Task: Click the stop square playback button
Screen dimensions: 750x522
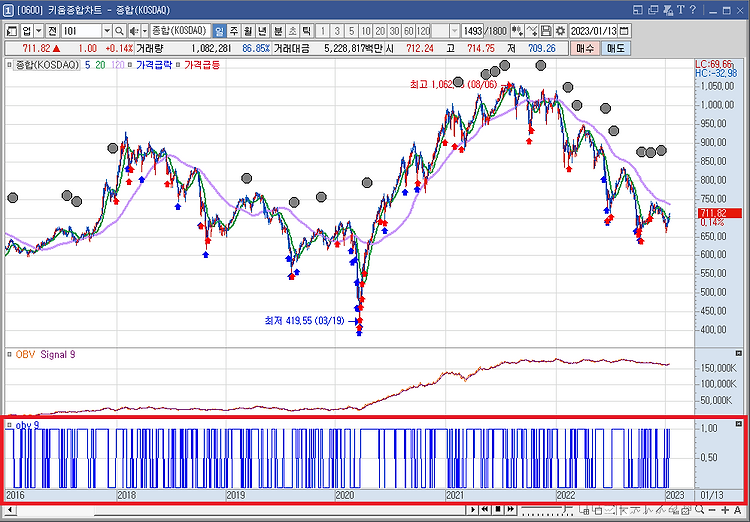Action: (497, 510)
